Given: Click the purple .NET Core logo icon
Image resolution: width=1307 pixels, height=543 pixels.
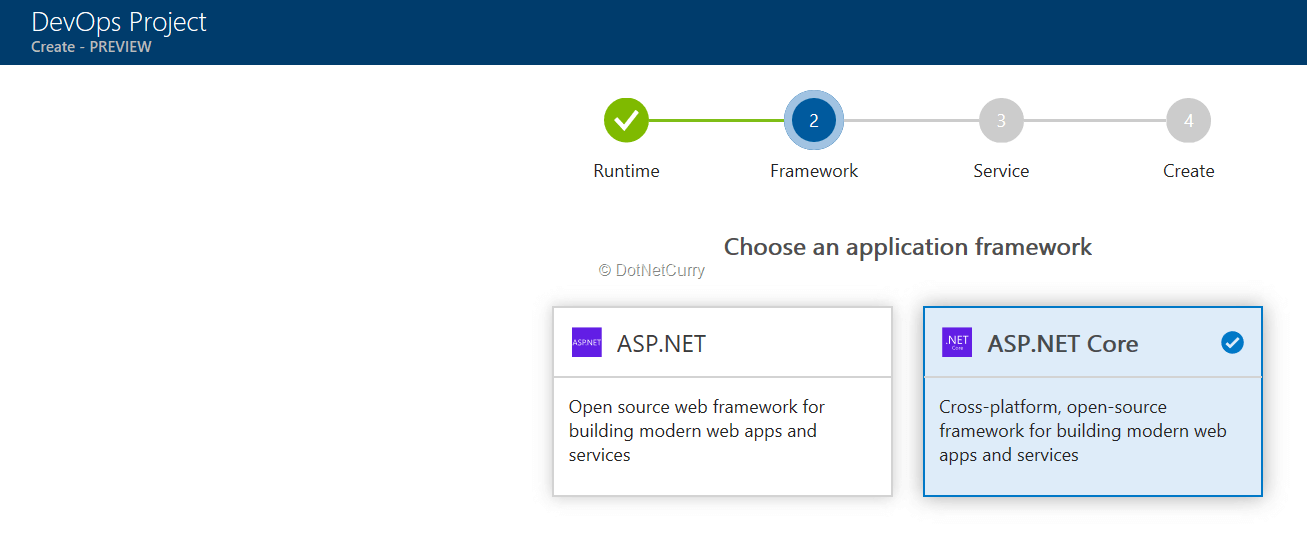Looking at the screenshot, I should (x=957, y=343).
